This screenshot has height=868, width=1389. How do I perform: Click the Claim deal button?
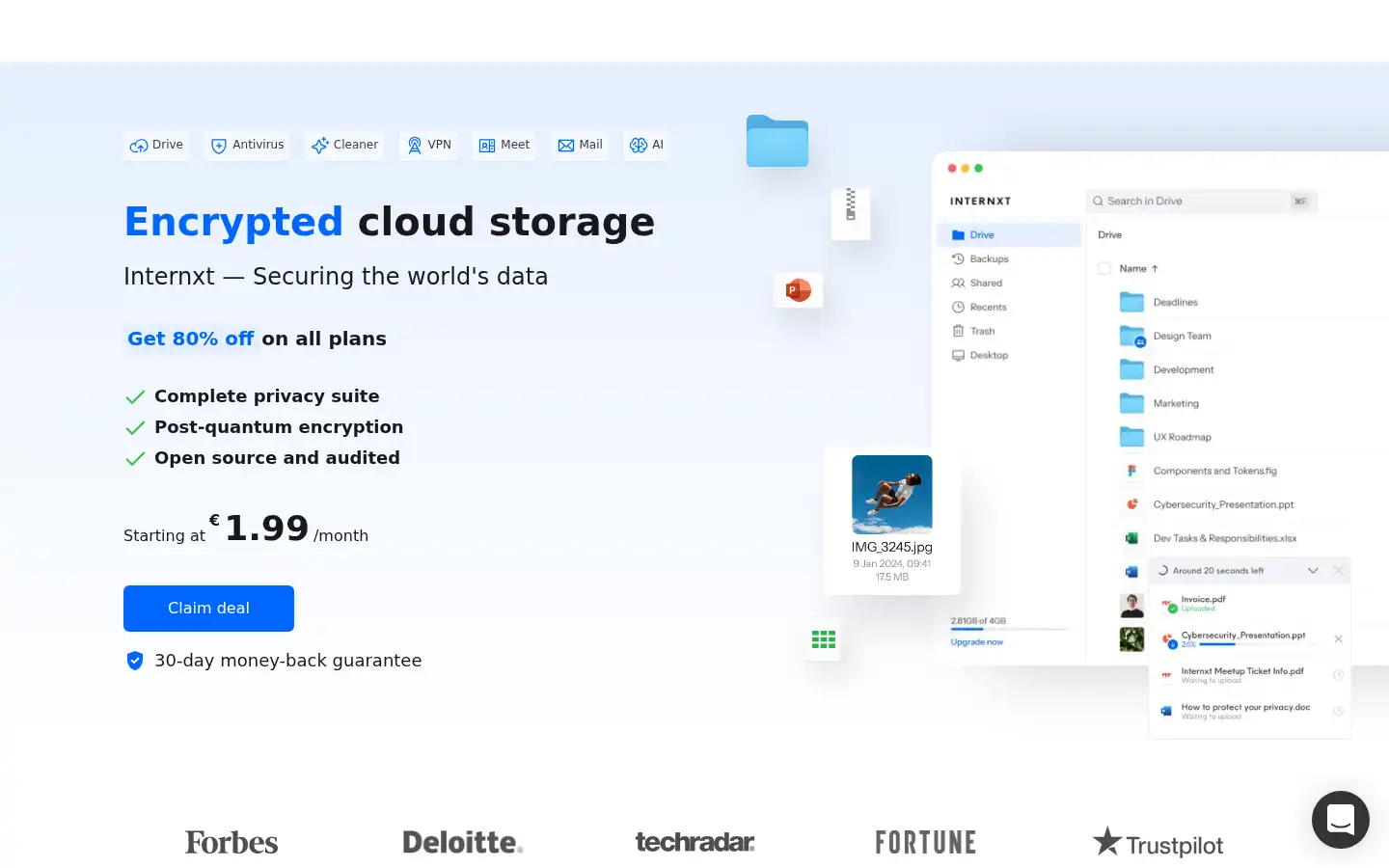point(208,609)
